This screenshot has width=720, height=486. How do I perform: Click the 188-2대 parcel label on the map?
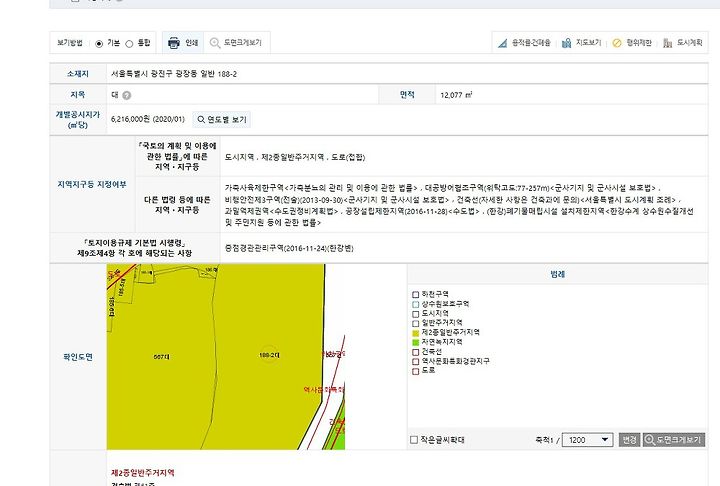(269, 355)
